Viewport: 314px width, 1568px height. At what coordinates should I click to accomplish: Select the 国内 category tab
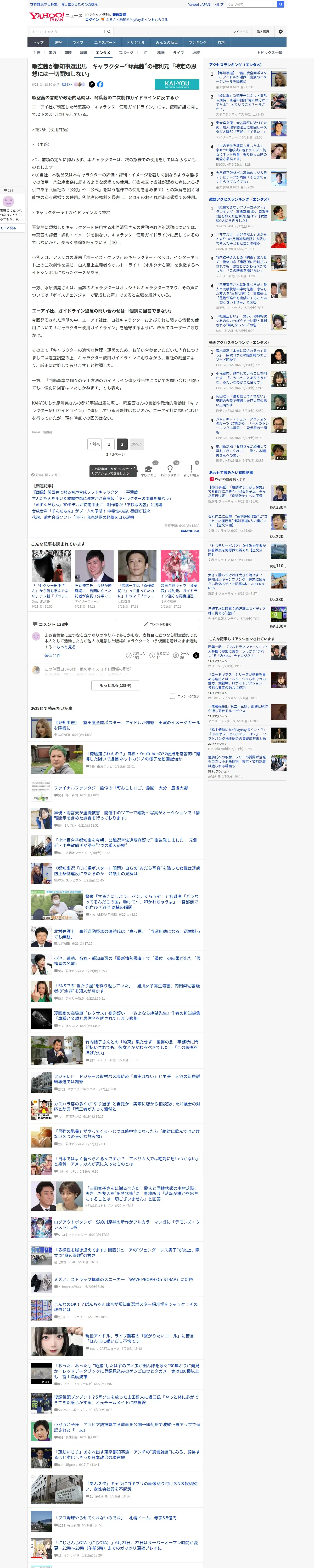point(52,53)
